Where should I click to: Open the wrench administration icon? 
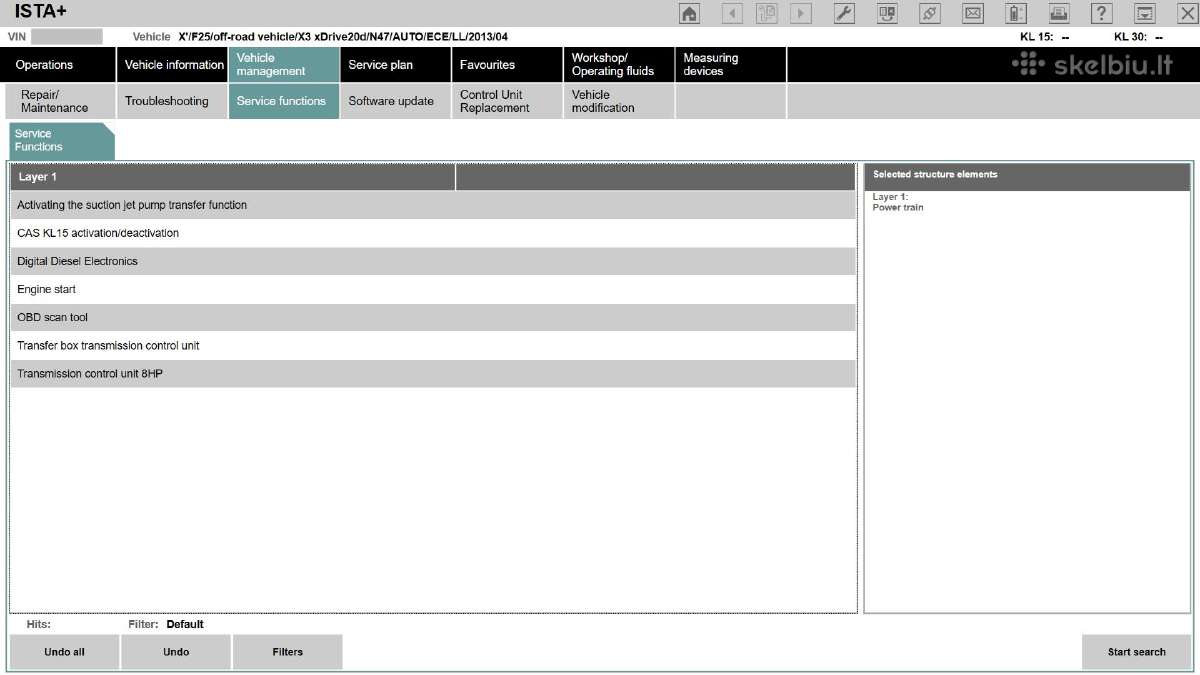tap(844, 13)
